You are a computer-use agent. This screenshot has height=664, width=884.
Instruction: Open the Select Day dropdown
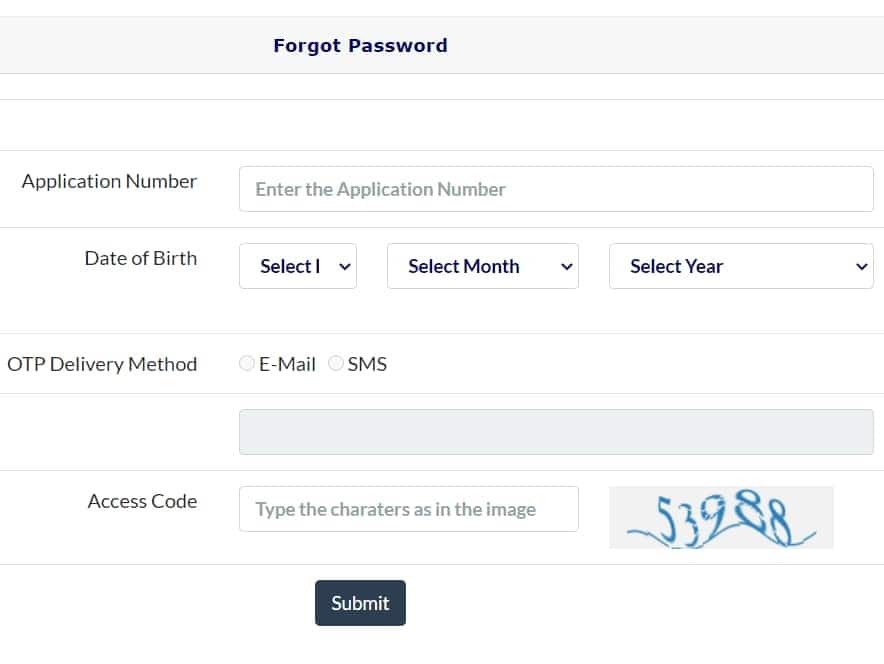pos(297,266)
